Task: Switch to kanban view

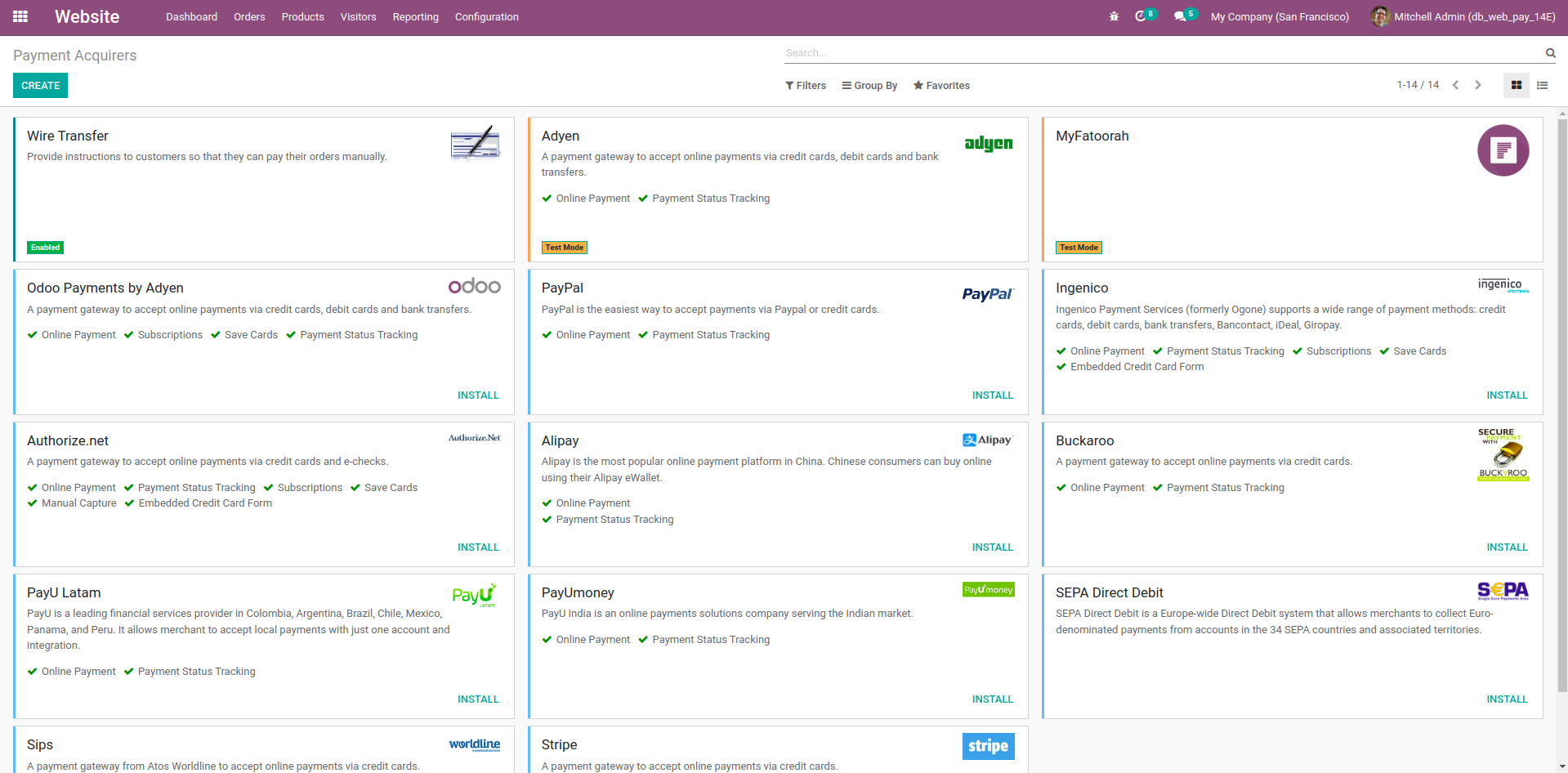Action: 1517,85
